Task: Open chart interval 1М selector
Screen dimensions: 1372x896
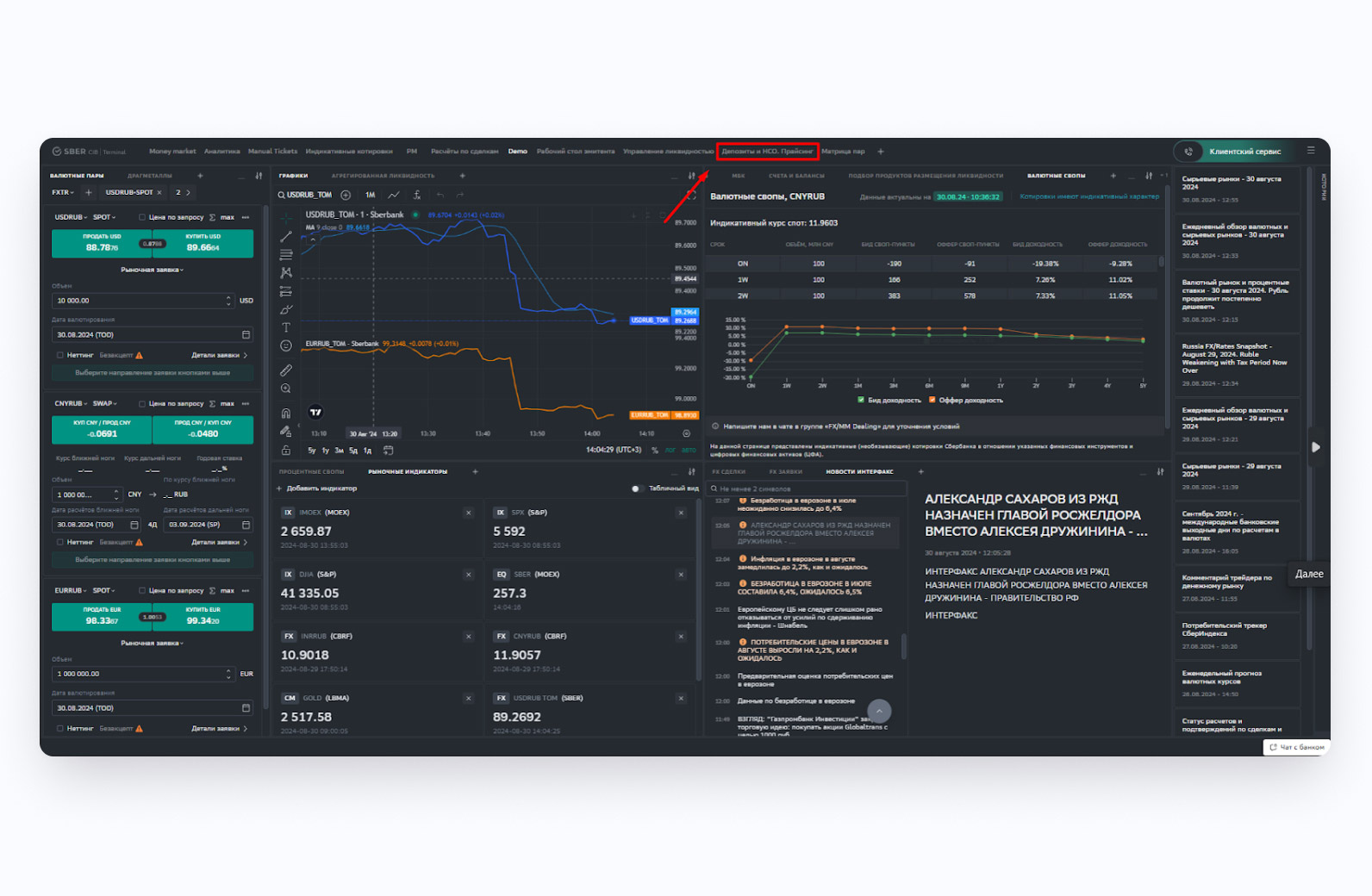Action: point(370,195)
